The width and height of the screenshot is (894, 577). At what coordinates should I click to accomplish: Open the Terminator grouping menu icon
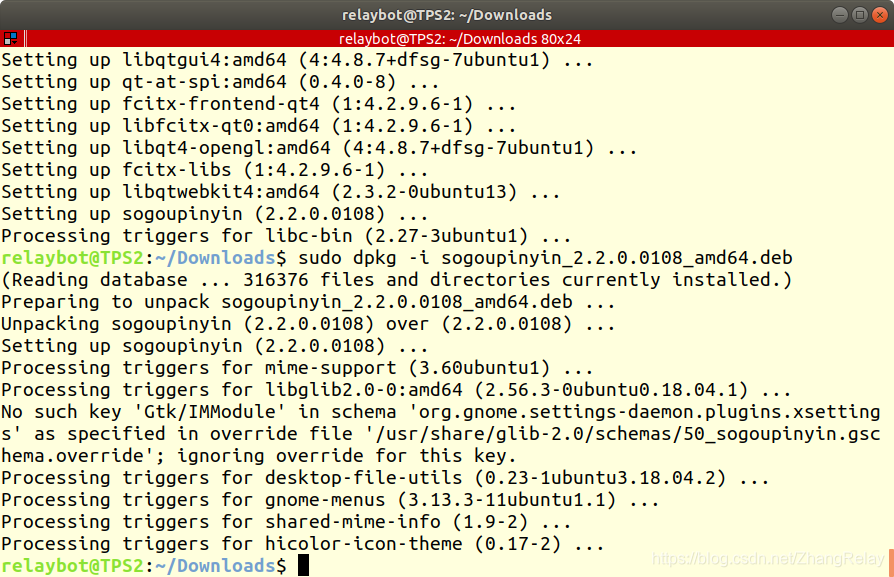coord(10,39)
